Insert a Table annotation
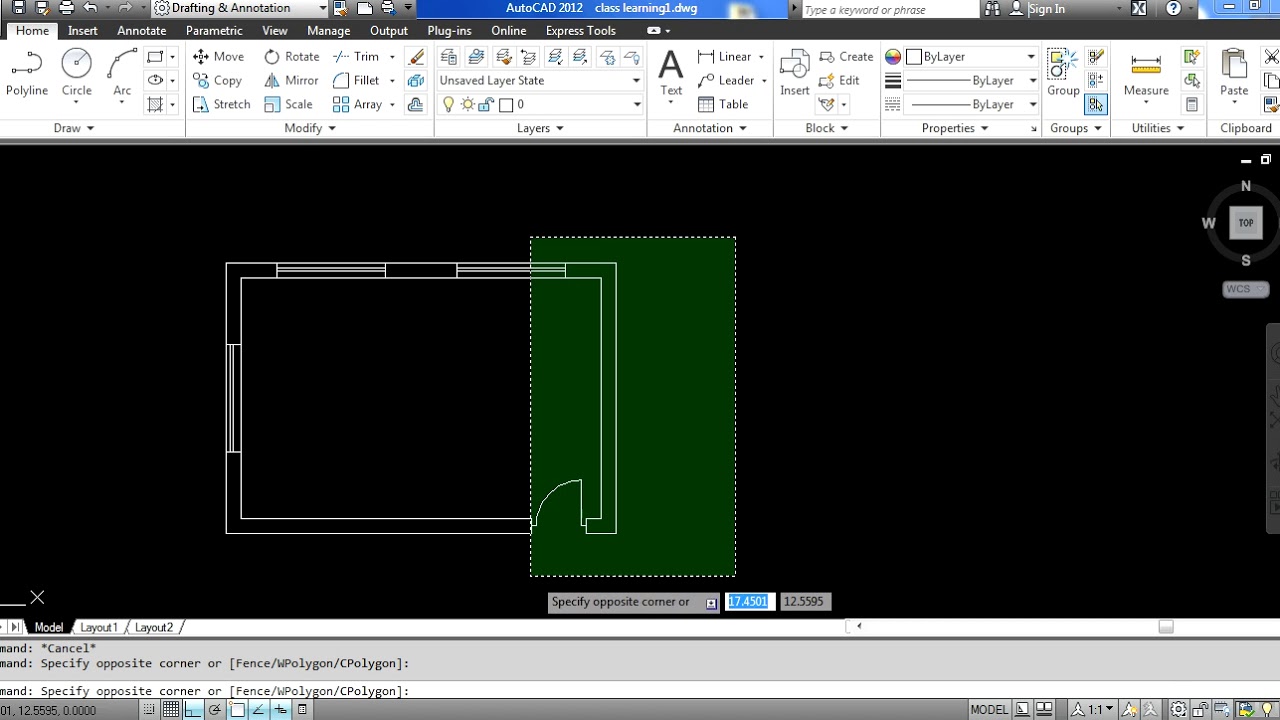 click(x=723, y=104)
